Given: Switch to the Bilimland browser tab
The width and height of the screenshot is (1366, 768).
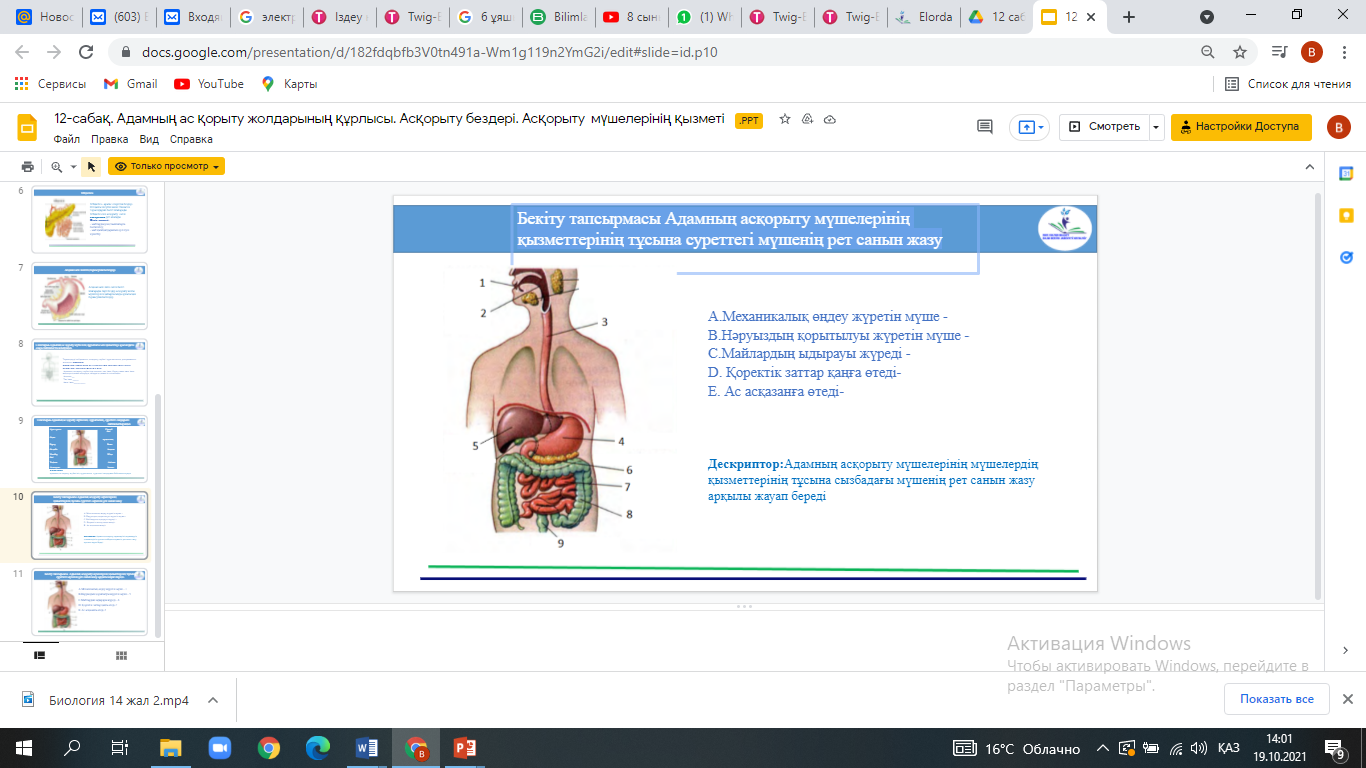Looking at the screenshot, I should tap(557, 17).
